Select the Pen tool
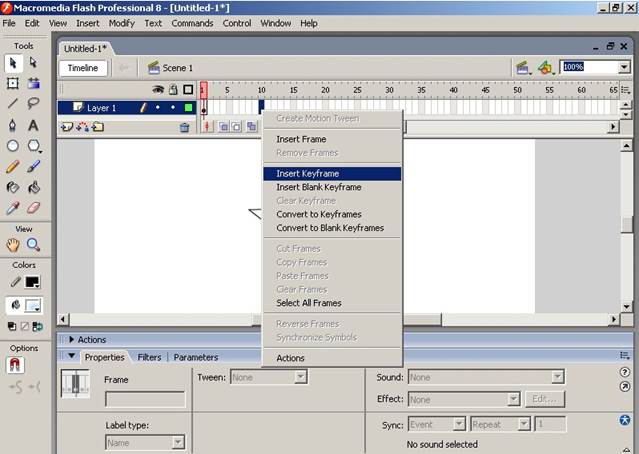This screenshot has height=454, width=639. coord(13,125)
